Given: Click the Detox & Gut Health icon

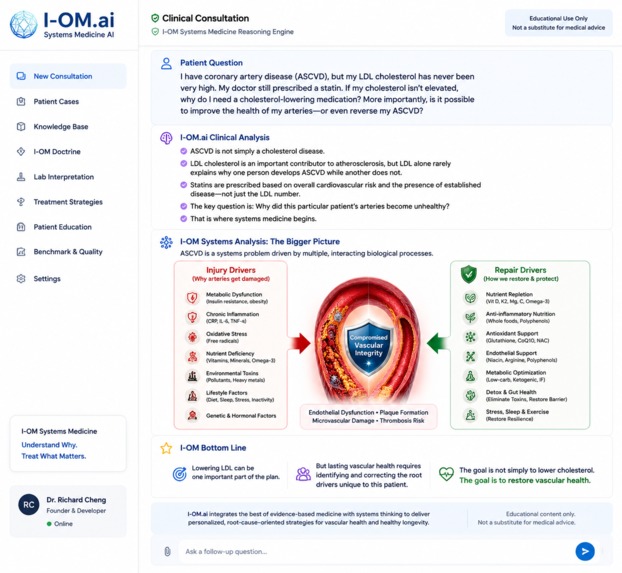Looking at the screenshot, I should (x=470, y=396).
